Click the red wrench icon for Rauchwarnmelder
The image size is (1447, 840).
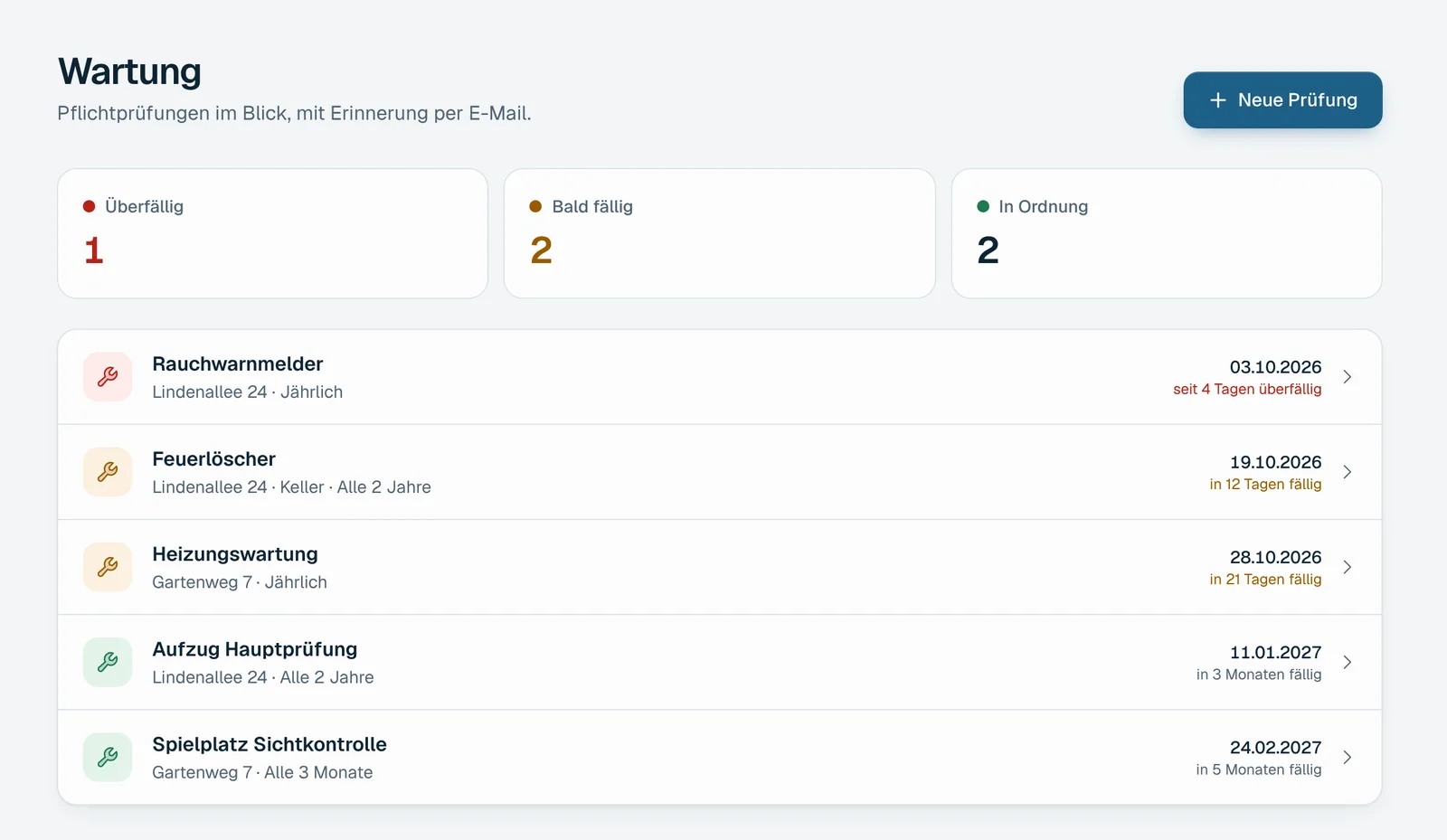pyautogui.click(x=108, y=377)
